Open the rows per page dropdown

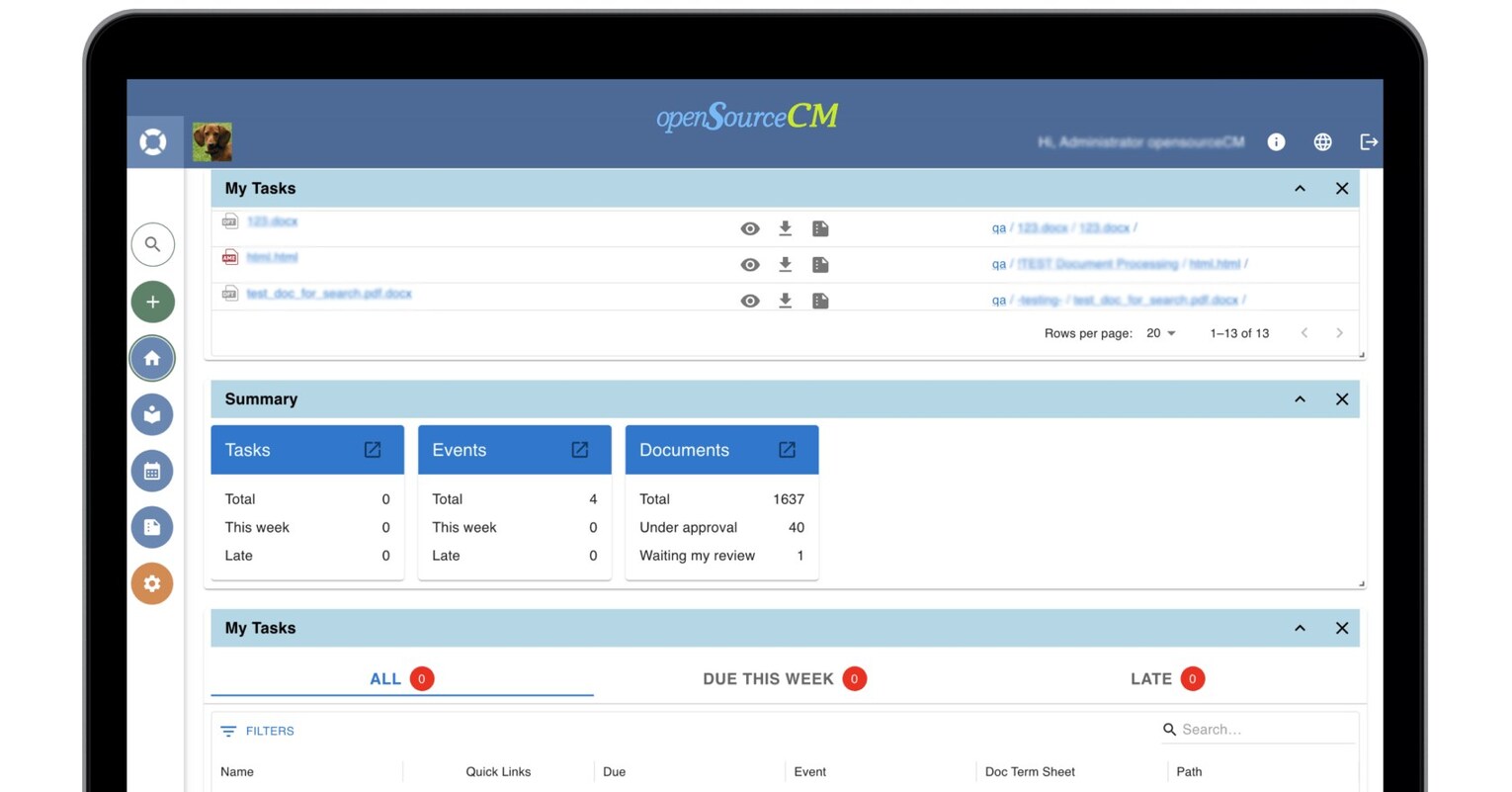pyautogui.click(x=1158, y=333)
